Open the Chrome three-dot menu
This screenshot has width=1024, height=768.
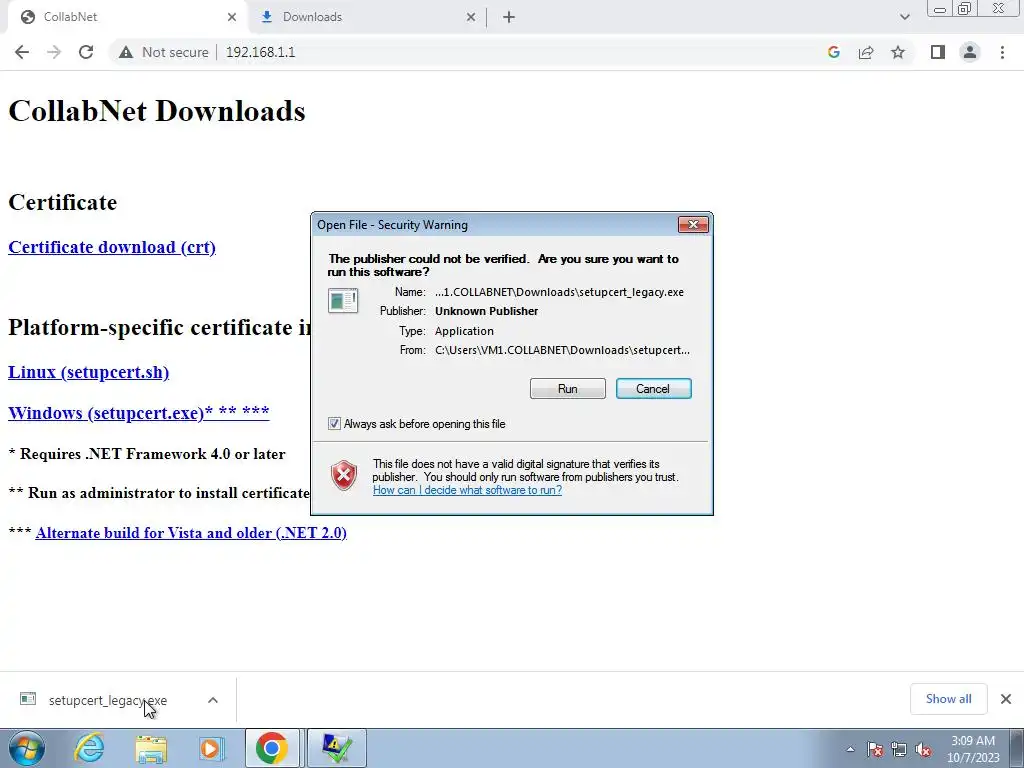pos(1002,52)
